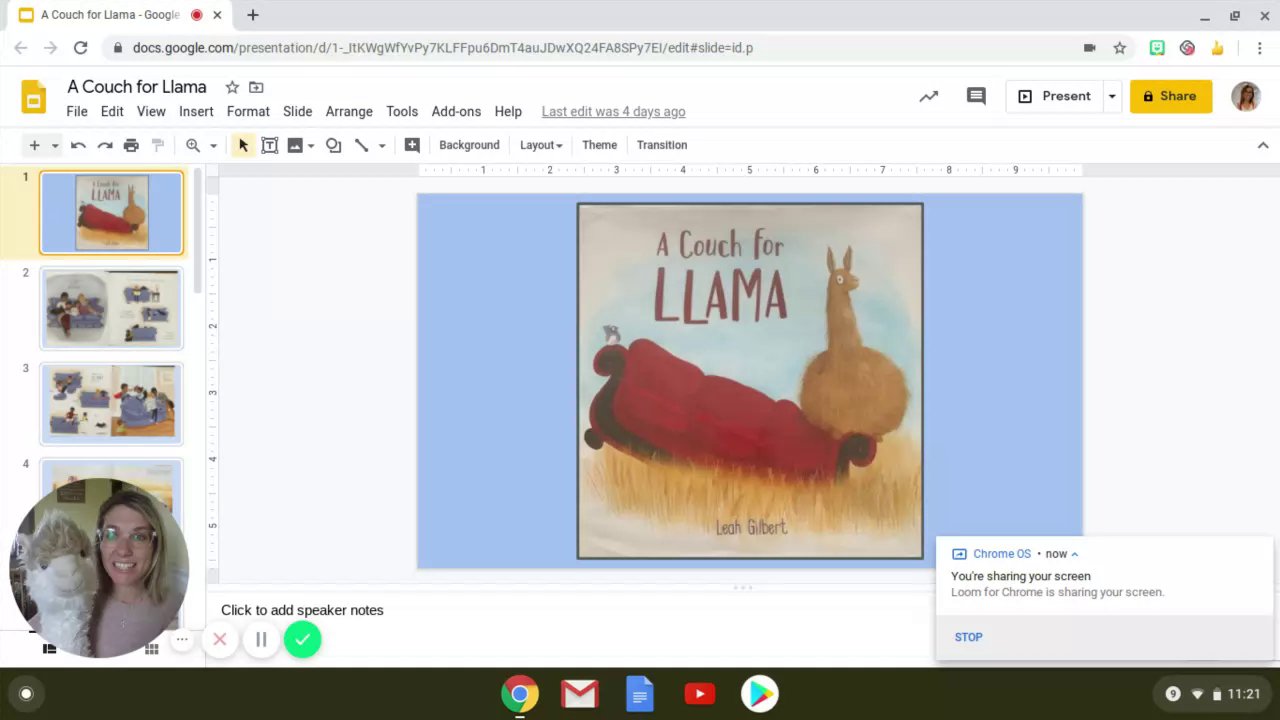Open the Help menu
Image resolution: width=1280 pixels, height=720 pixels.
pyautogui.click(x=508, y=112)
